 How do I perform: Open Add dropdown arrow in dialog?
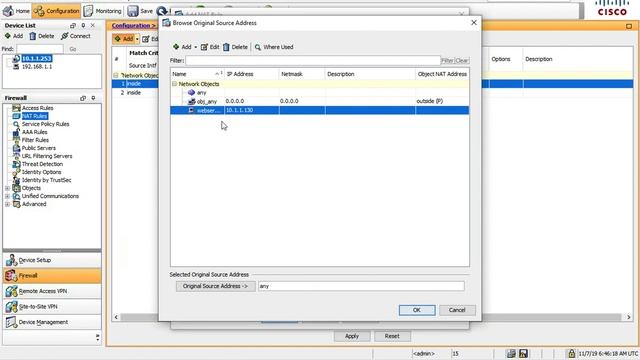pyautogui.click(x=196, y=47)
